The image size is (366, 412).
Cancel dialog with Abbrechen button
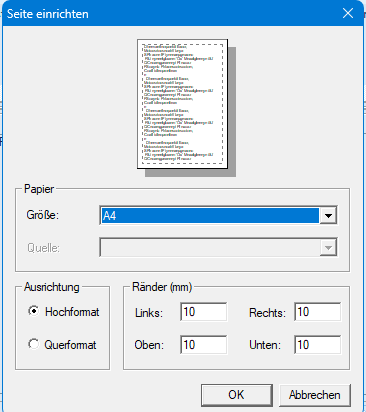pyautogui.click(x=315, y=395)
